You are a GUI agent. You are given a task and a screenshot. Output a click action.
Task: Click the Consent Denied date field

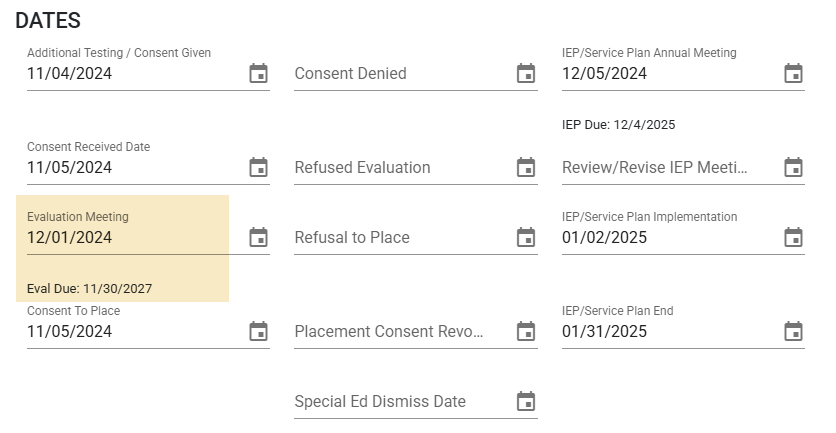[x=403, y=74]
